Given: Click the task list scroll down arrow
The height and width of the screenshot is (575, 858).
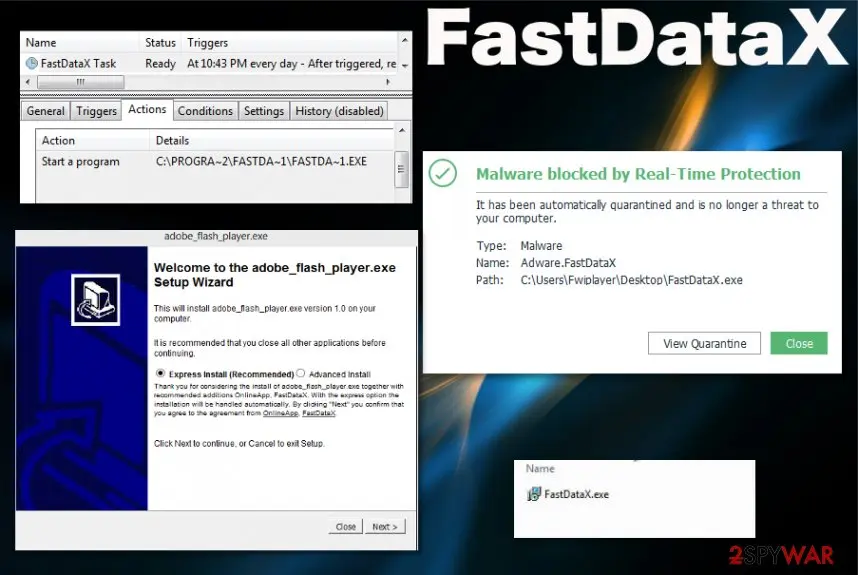Looking at the screenshot, I should [x=404, y=66].
